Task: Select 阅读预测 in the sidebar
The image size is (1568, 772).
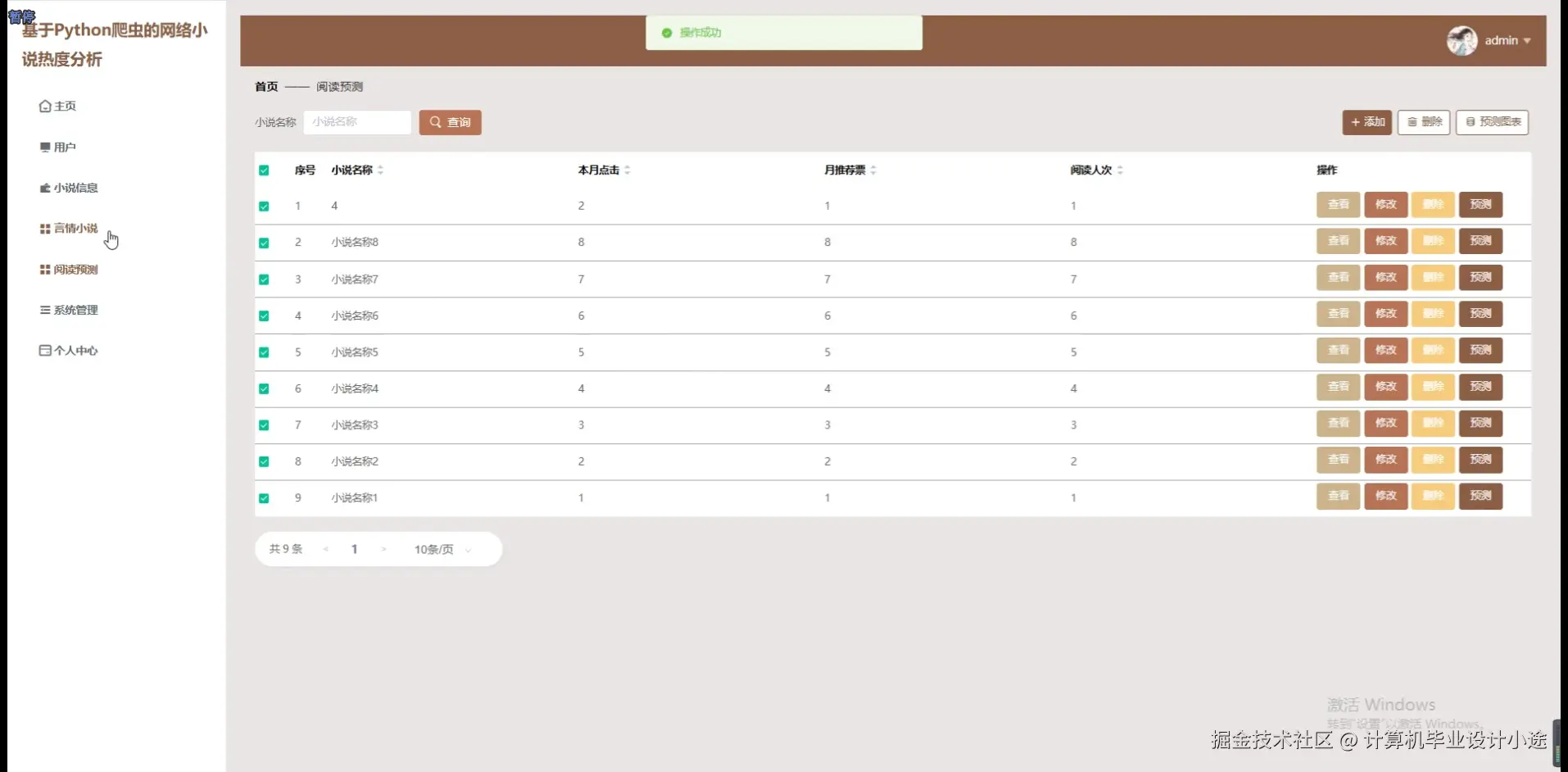Action: [69, 270]
